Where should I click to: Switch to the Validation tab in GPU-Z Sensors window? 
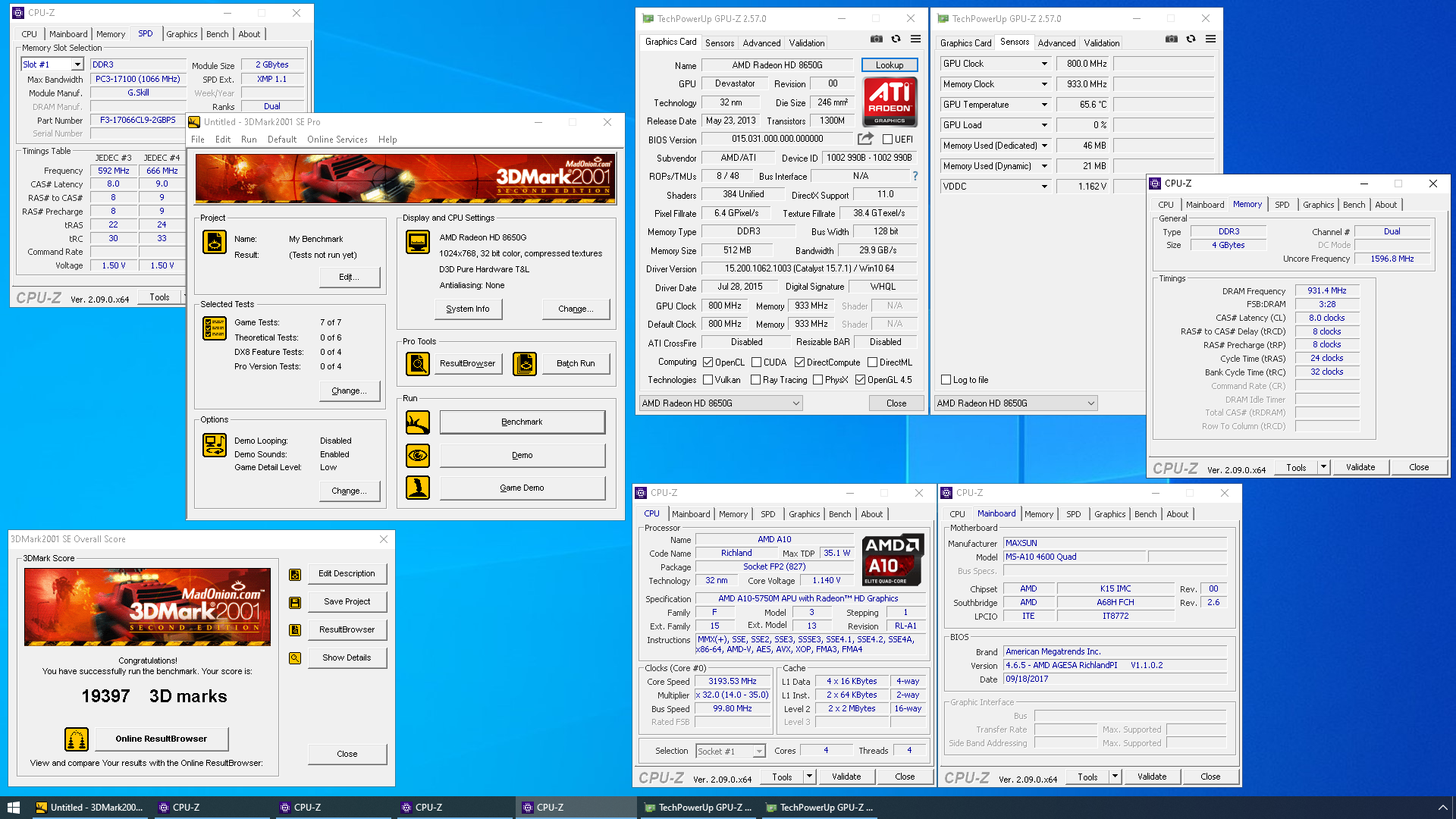[x=1101, y=43]
